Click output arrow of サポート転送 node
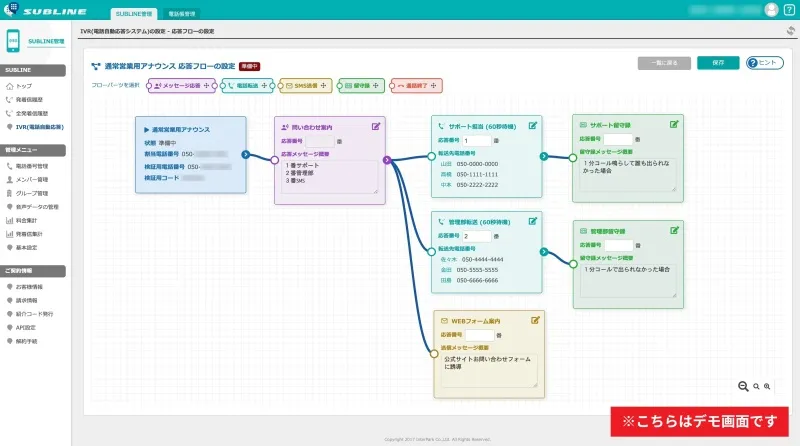The image size is (800, 446). (x=544, y=156)
